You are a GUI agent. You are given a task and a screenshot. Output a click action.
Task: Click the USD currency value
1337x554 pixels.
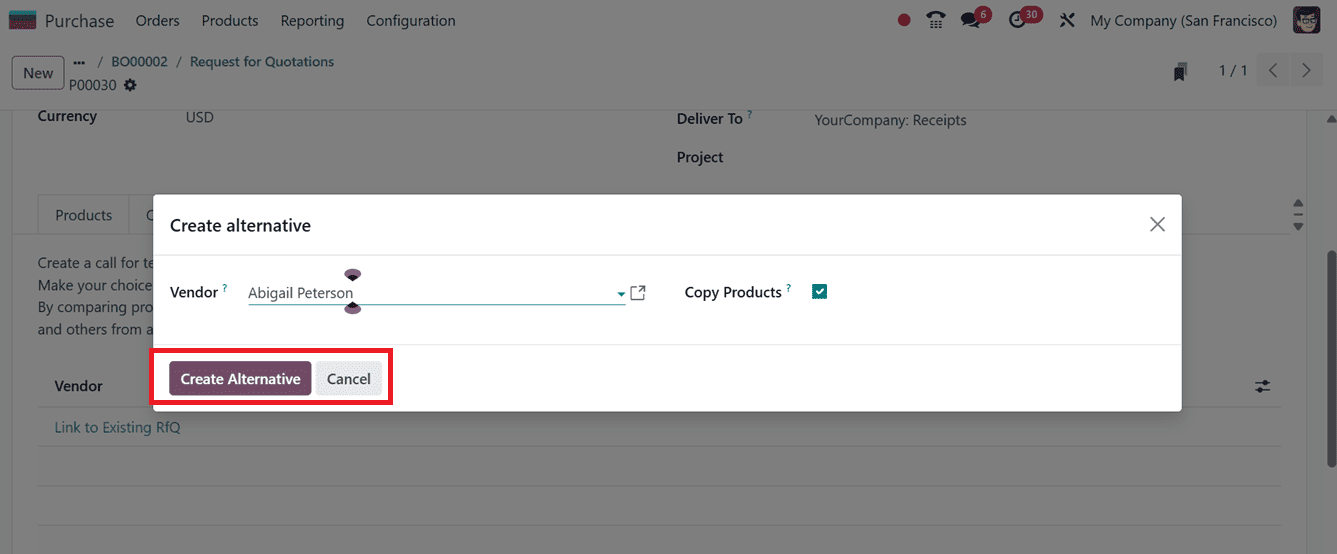[200, 117]
